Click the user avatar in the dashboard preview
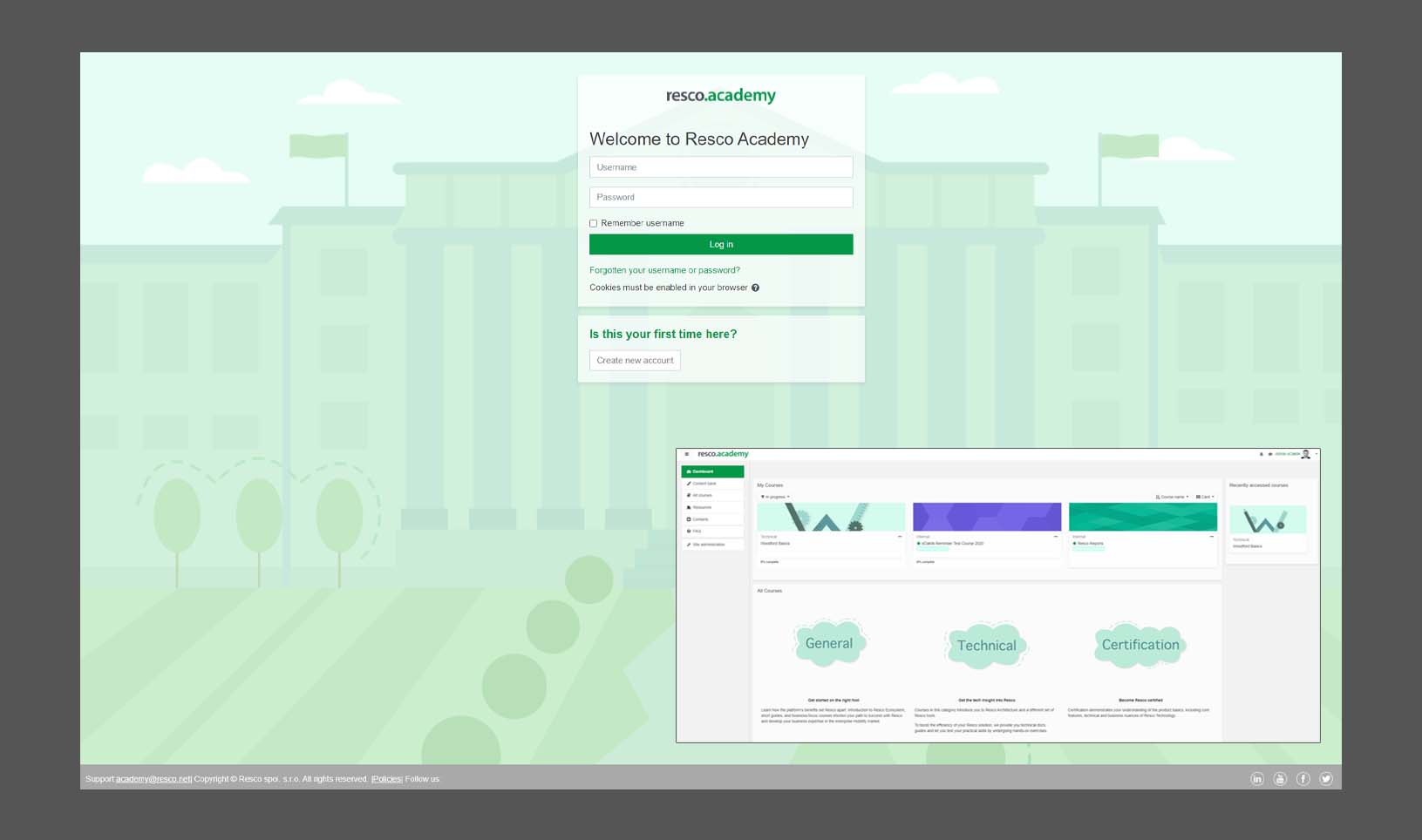 [x=1305, y=454]
